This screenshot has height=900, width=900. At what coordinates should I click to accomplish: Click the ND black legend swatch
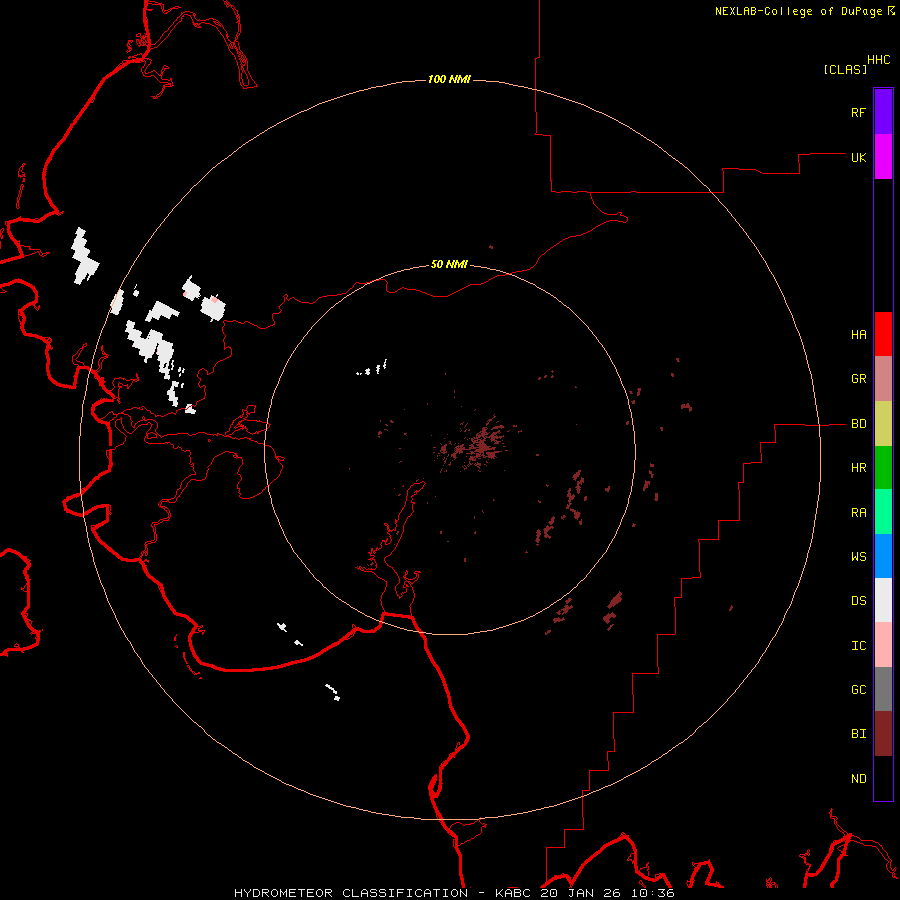(x=883, y=778)
